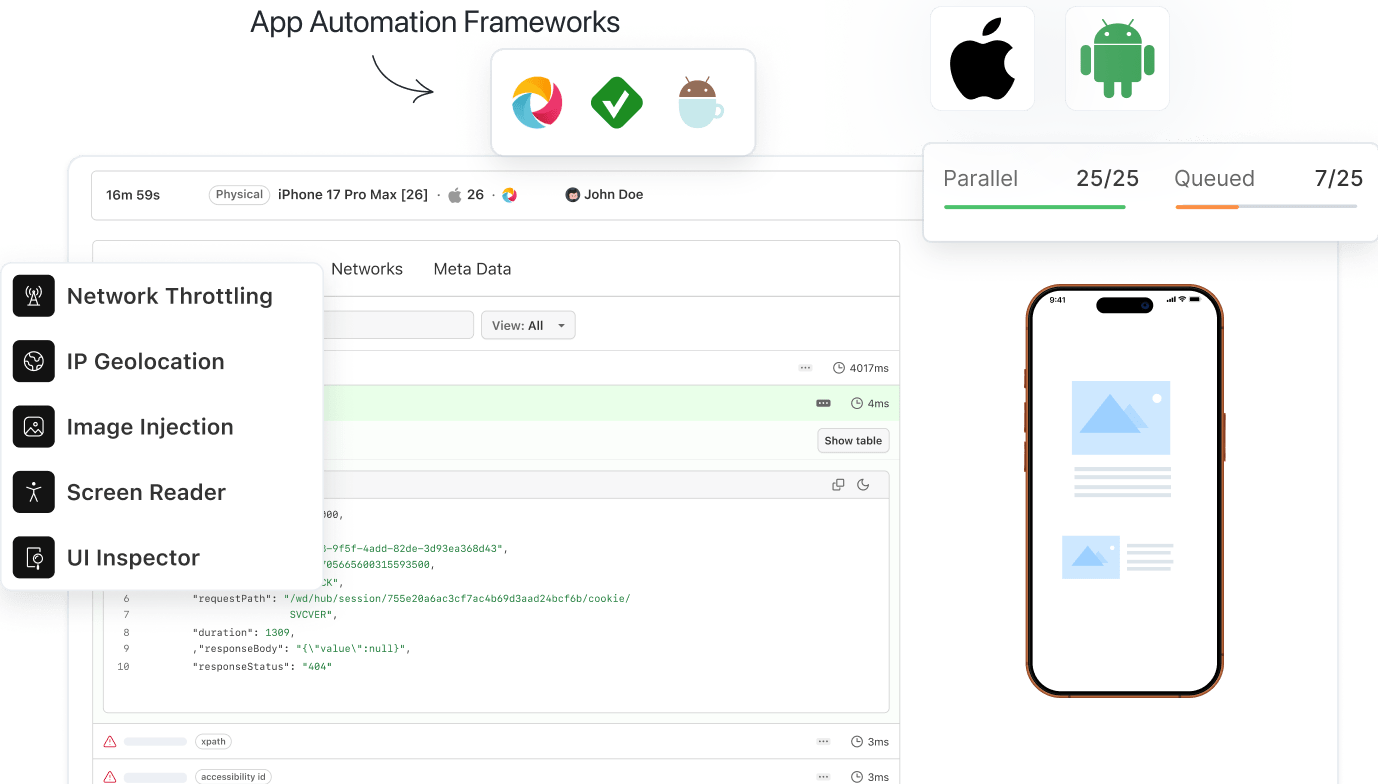1378x784 pixels.
Task: Switch to the Networks tab
Action: (367, 268)
